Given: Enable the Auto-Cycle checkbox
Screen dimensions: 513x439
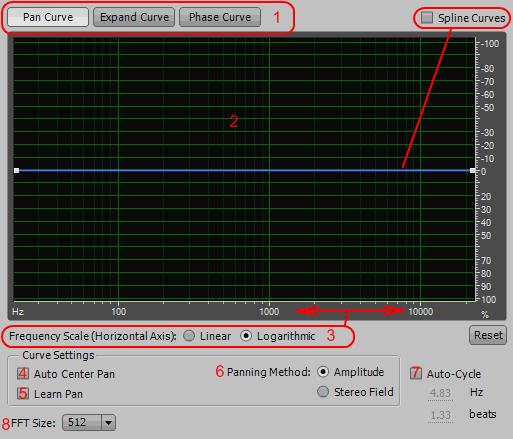Looking at the screenshot, I should click(x=416, y=373).
